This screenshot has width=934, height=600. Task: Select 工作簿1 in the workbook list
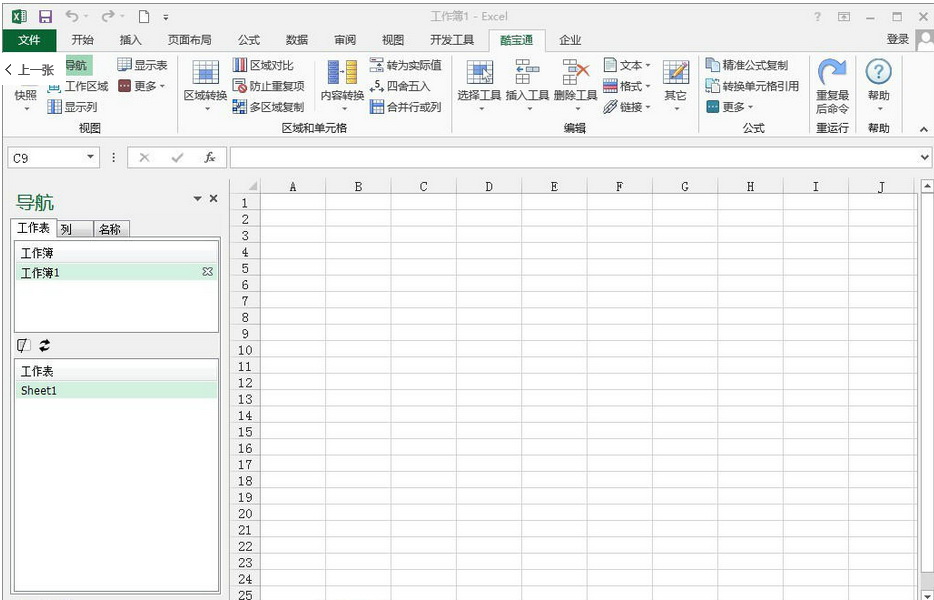tap(117, 272)
